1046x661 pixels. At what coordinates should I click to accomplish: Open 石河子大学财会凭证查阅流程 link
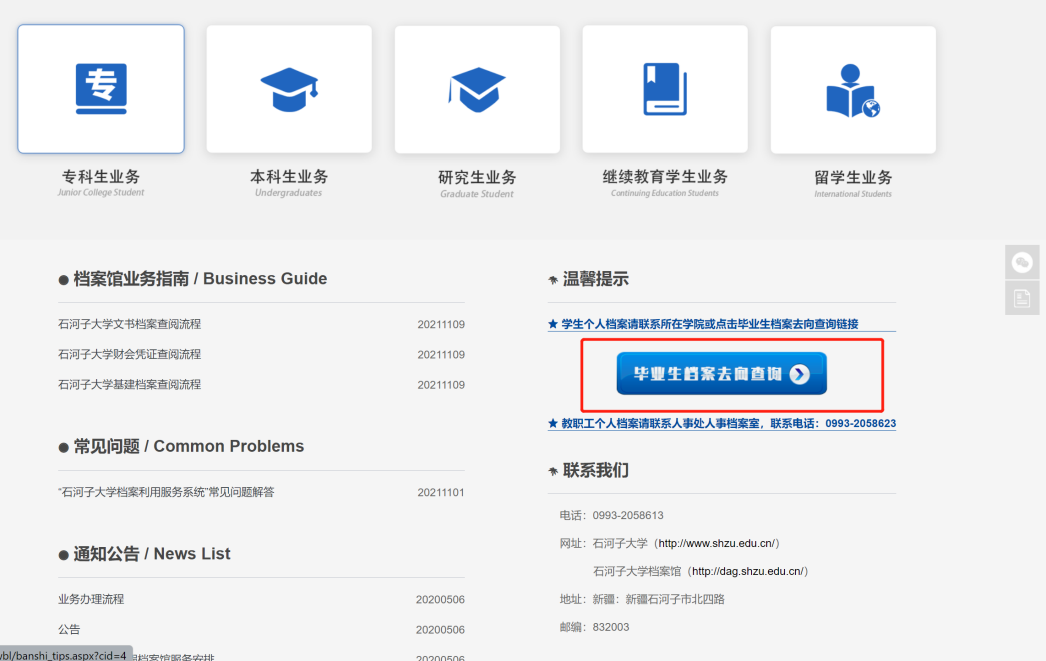coord(130,355)
